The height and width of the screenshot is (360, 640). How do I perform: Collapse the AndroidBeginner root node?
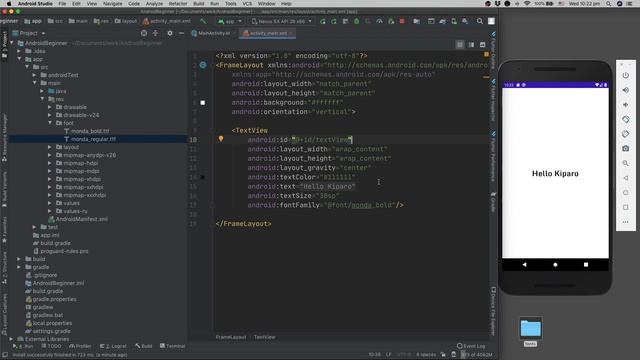pos(12,43)
